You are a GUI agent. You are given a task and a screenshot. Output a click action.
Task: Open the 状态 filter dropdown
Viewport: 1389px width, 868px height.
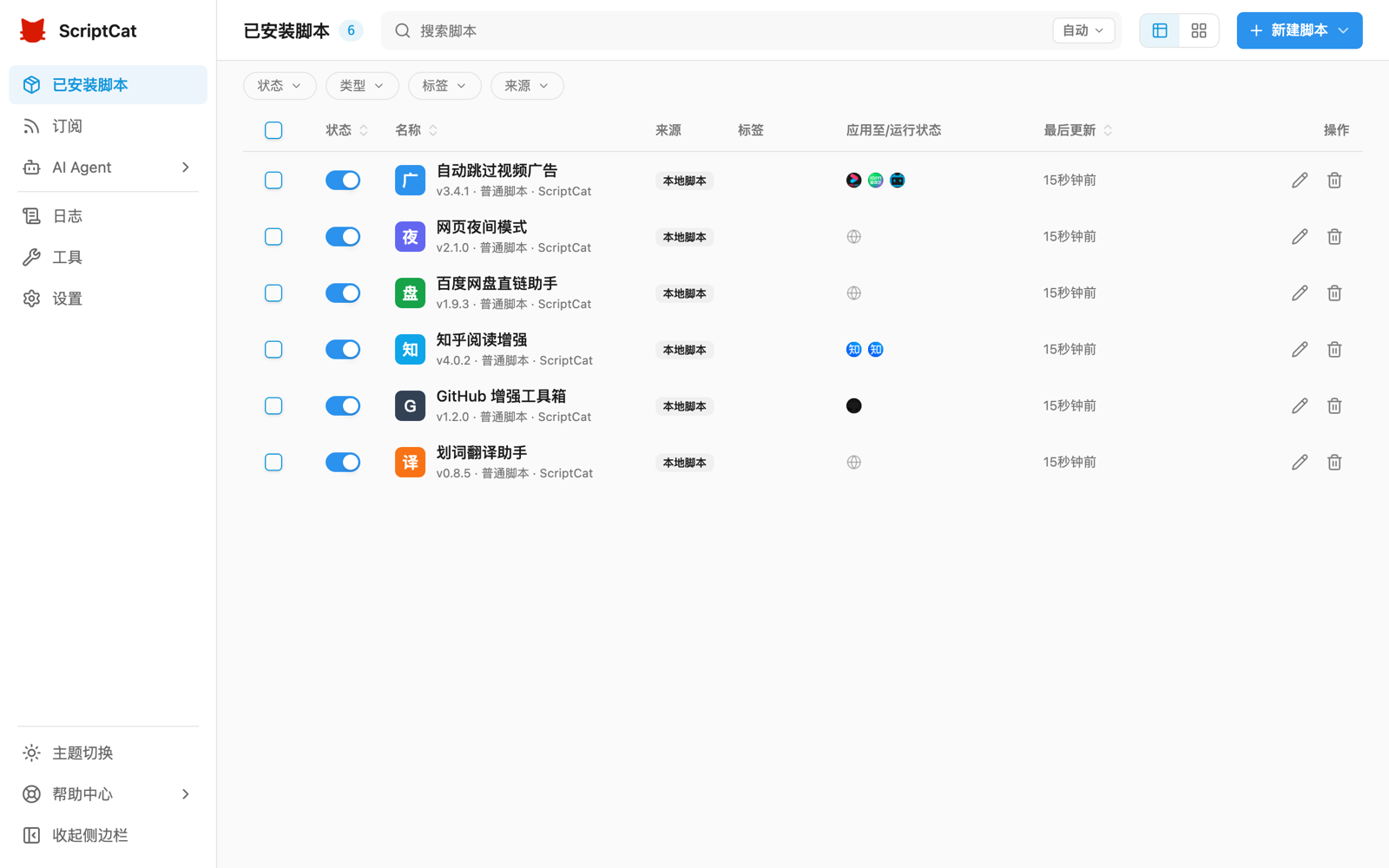tap(280, 86)
